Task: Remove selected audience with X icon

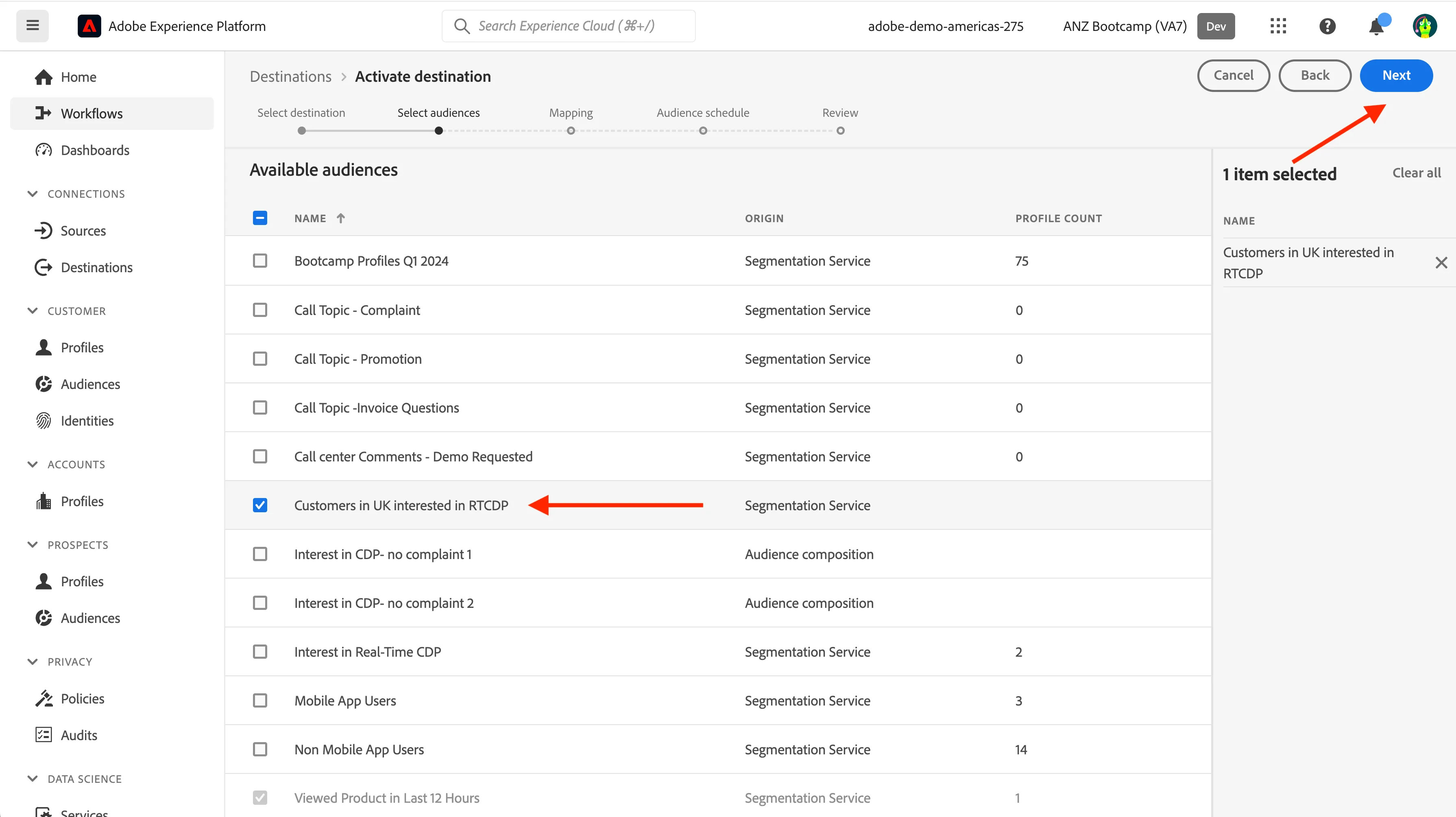Action: coord(1441,262)
